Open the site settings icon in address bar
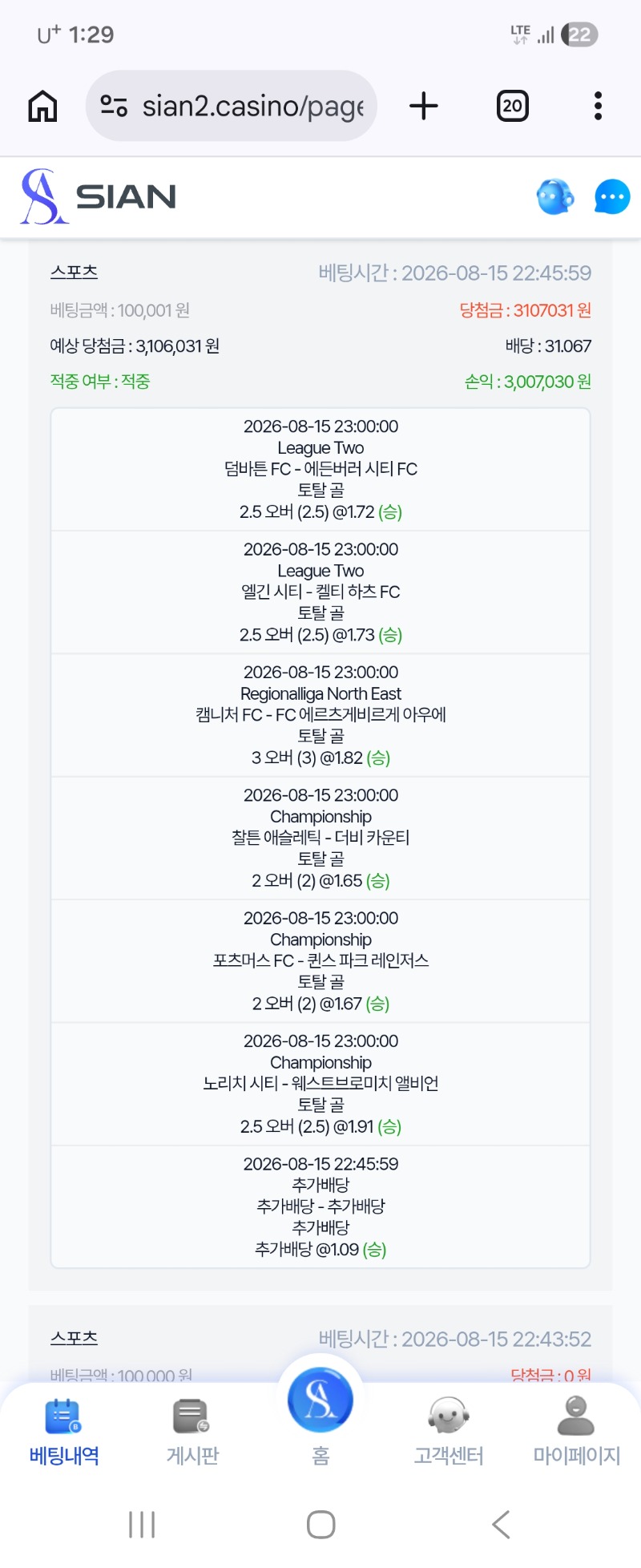 [x=114, y=106]
